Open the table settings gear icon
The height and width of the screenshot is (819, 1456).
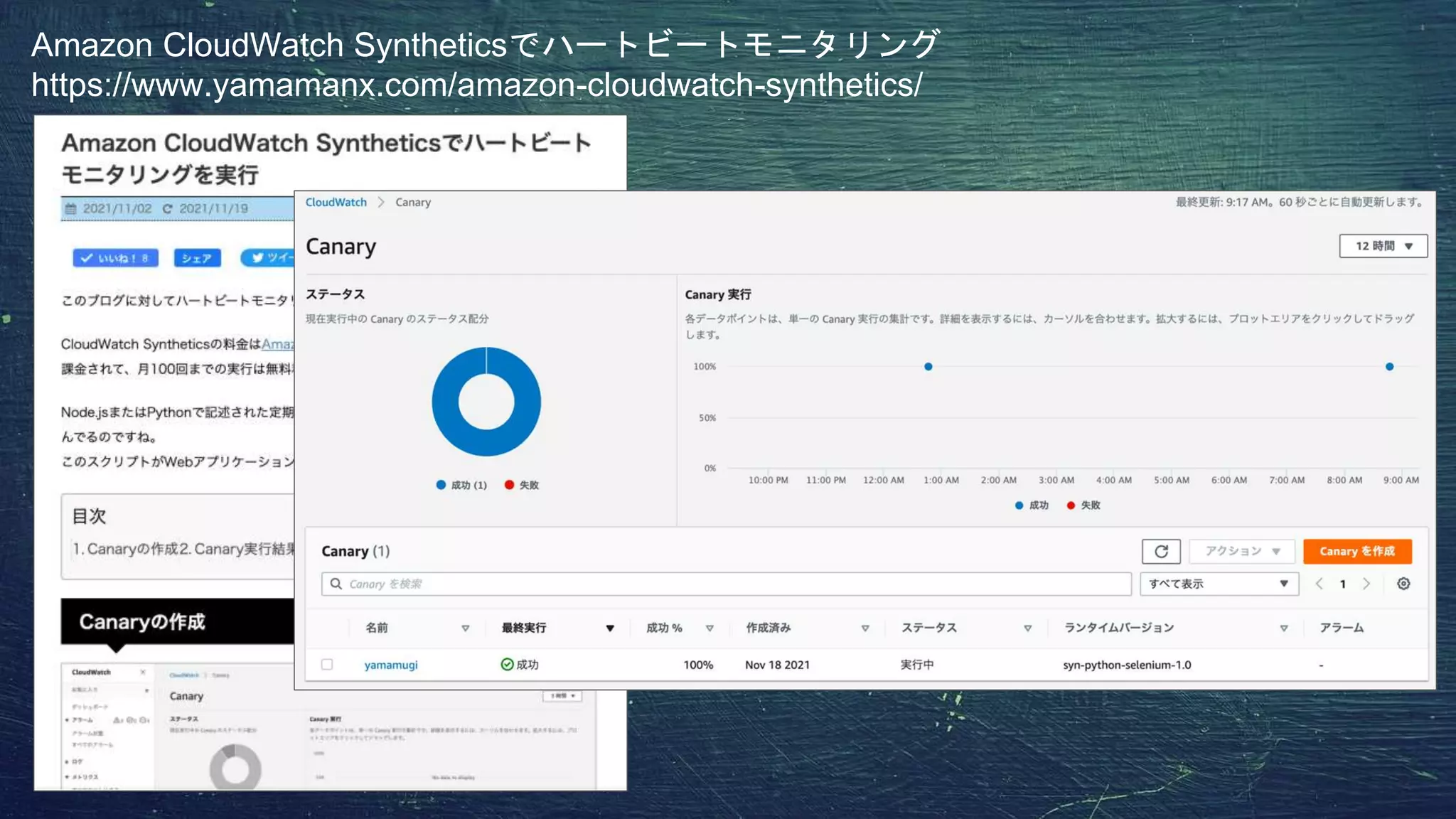point(1403,584)
